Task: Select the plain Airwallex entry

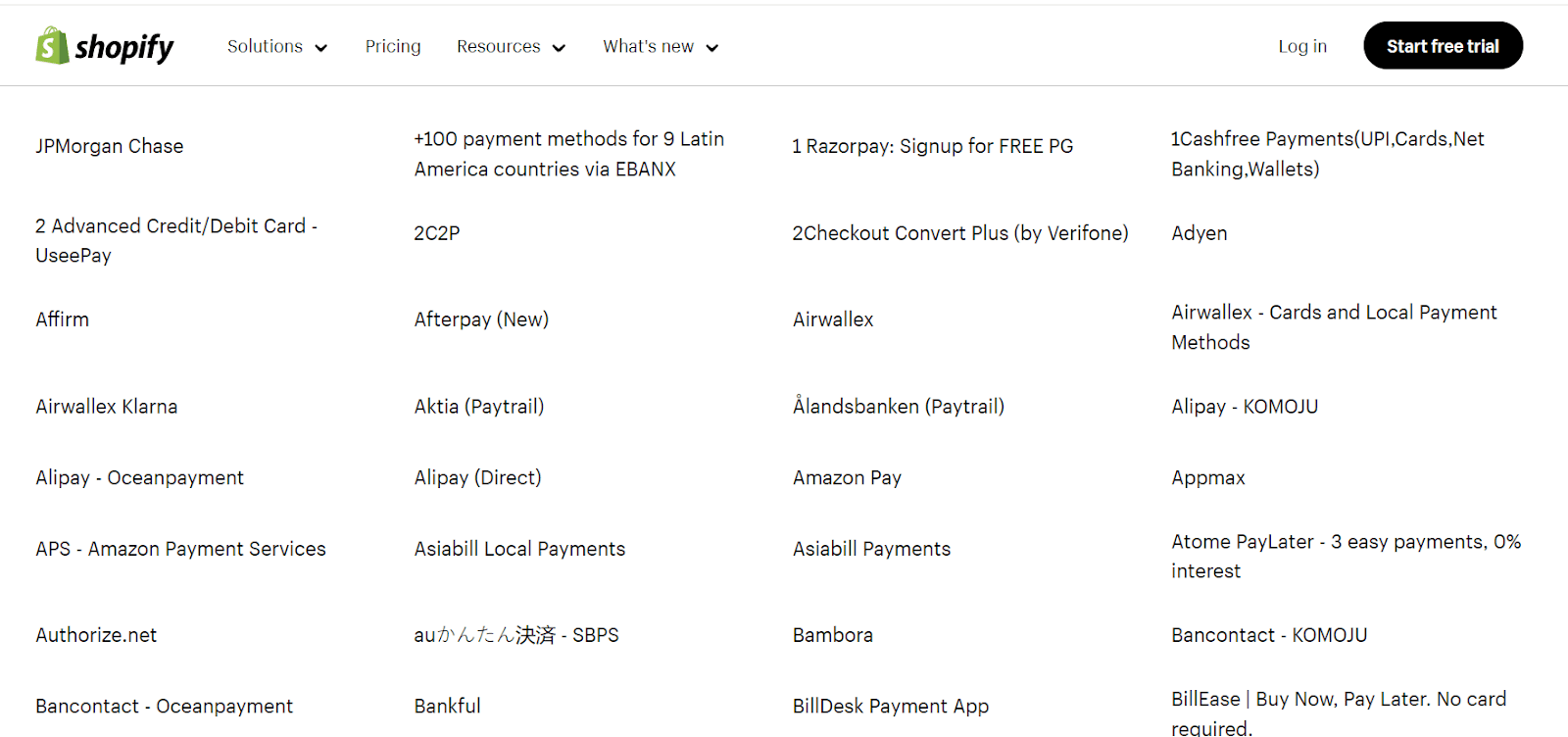Action: coord(833,319)
